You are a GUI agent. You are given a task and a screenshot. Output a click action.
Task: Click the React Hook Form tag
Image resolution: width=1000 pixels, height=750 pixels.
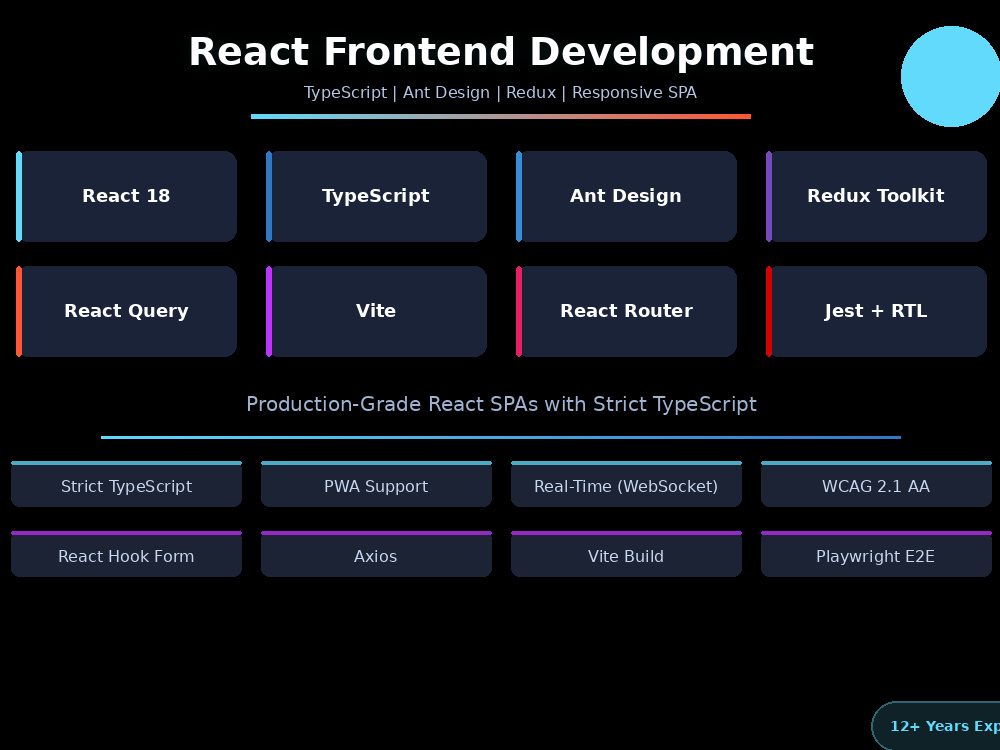point(126,554)
